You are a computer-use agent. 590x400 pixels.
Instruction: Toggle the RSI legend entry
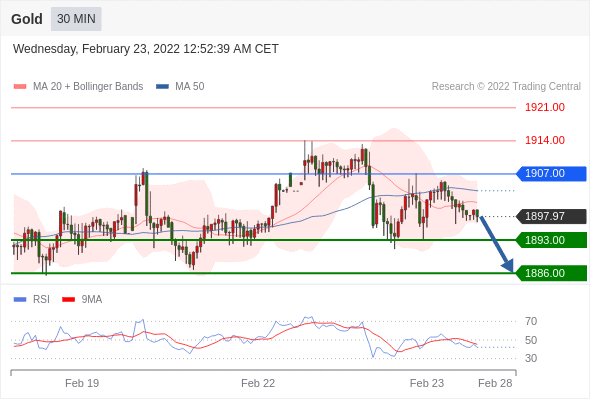pyautogui.click(x=32, y=300)
